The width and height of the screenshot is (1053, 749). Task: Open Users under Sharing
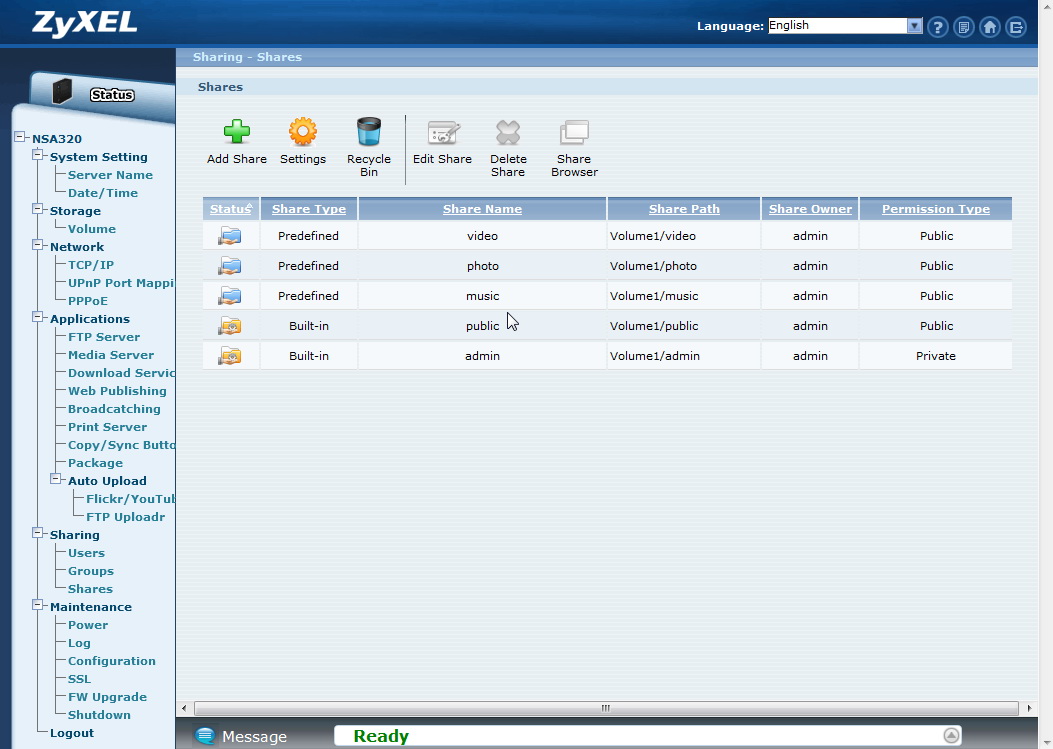(x=86, y=553)
